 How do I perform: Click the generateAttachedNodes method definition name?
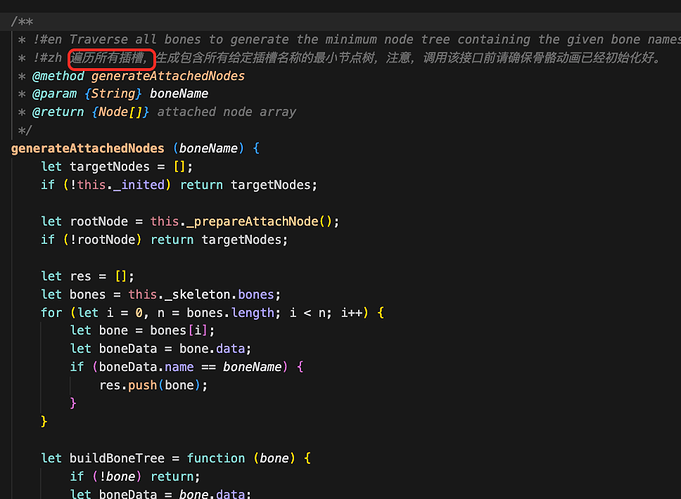(x=87, y=149)
